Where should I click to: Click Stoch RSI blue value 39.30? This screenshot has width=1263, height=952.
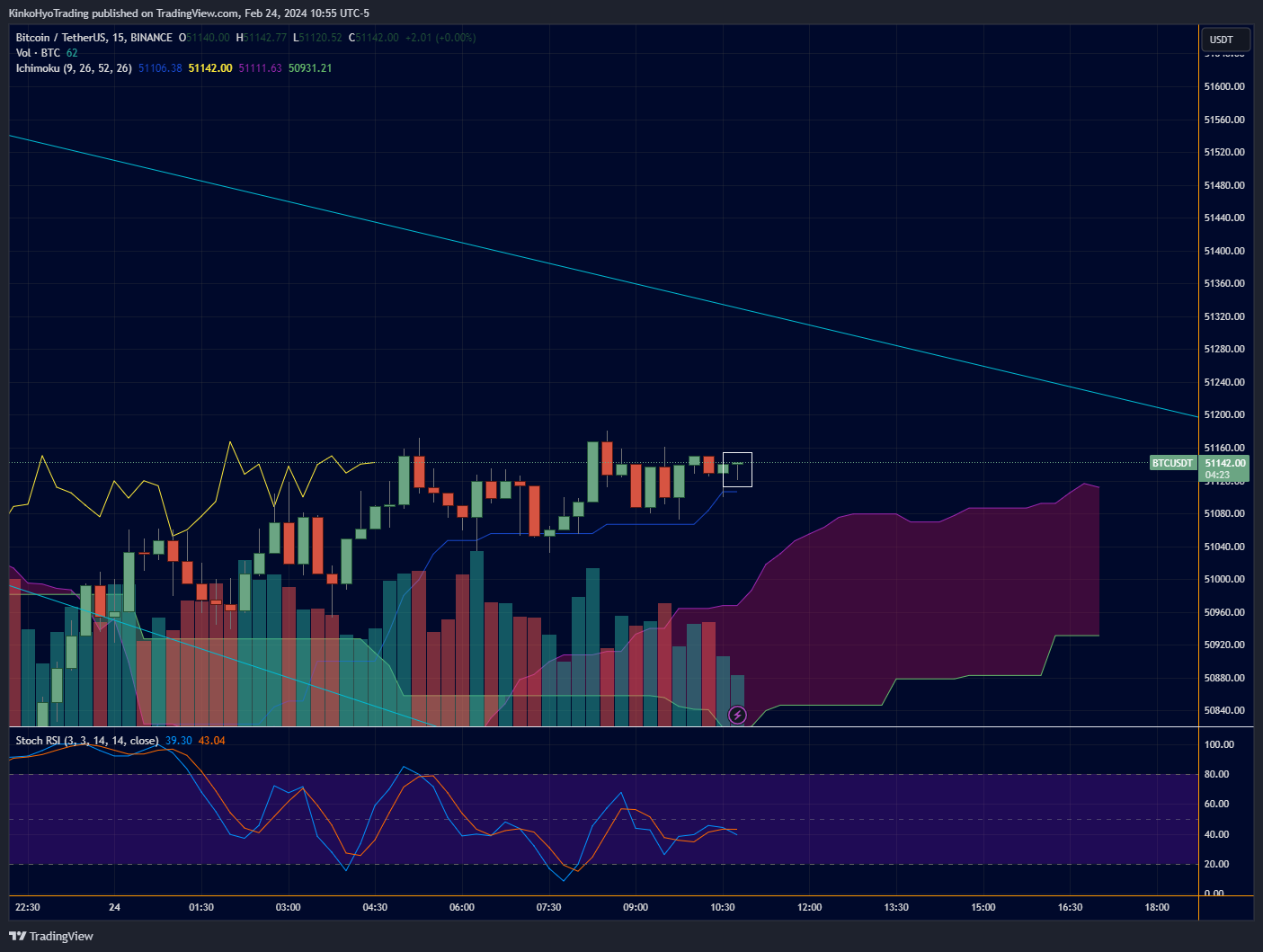179,741
